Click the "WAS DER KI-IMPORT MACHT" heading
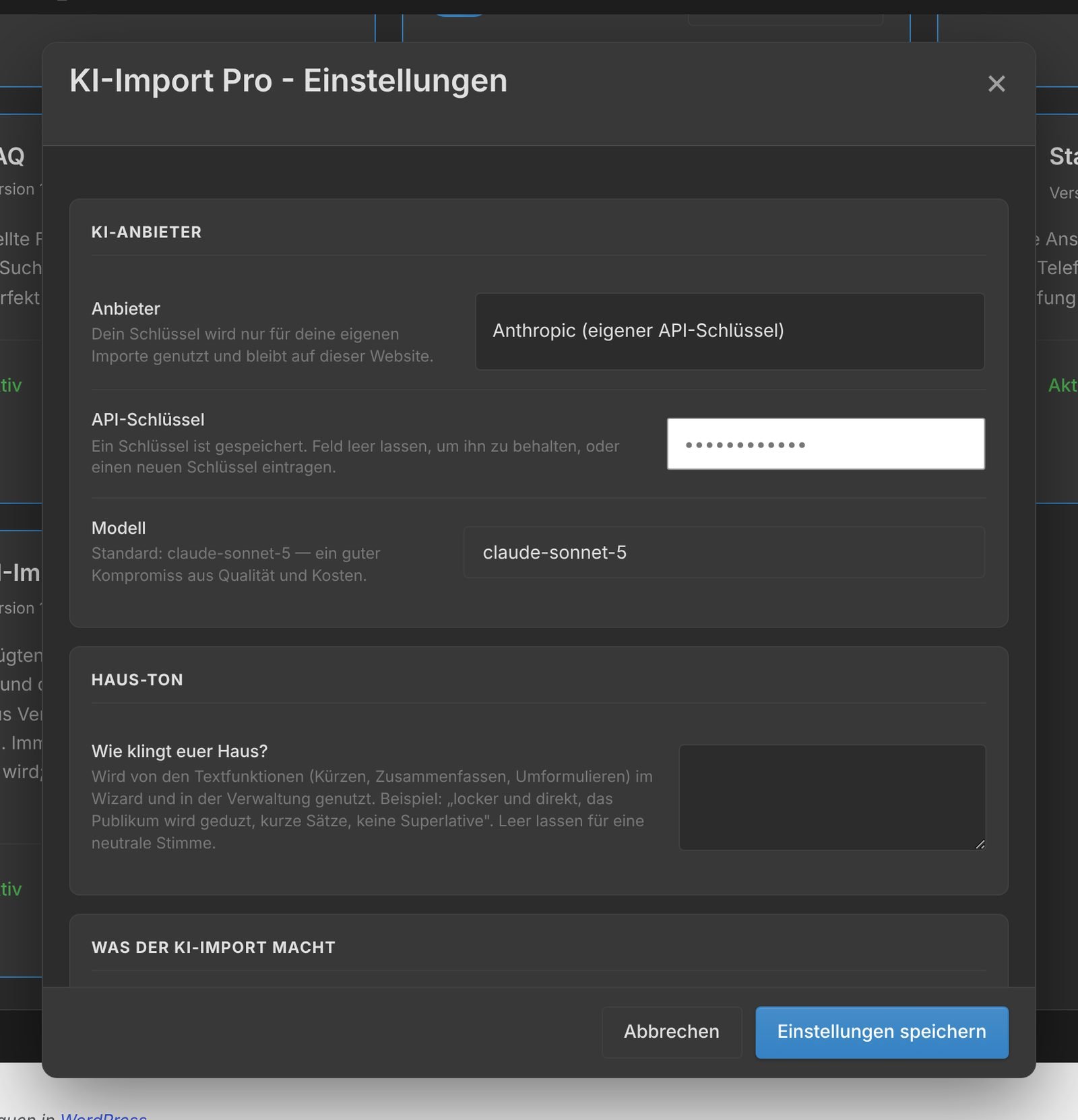This screenshot has width=1078, height=1120. (214, 947)
